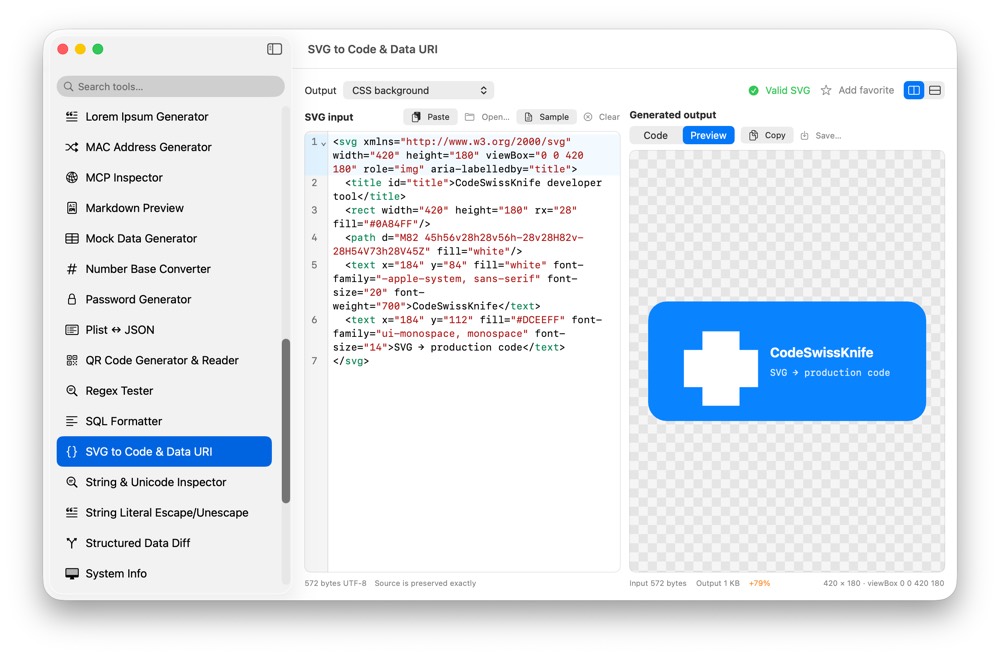Open SQL Formatter tool
The height and width of the screenshot is (657, 1000).
pyautogui.click(x=165, y=421)
